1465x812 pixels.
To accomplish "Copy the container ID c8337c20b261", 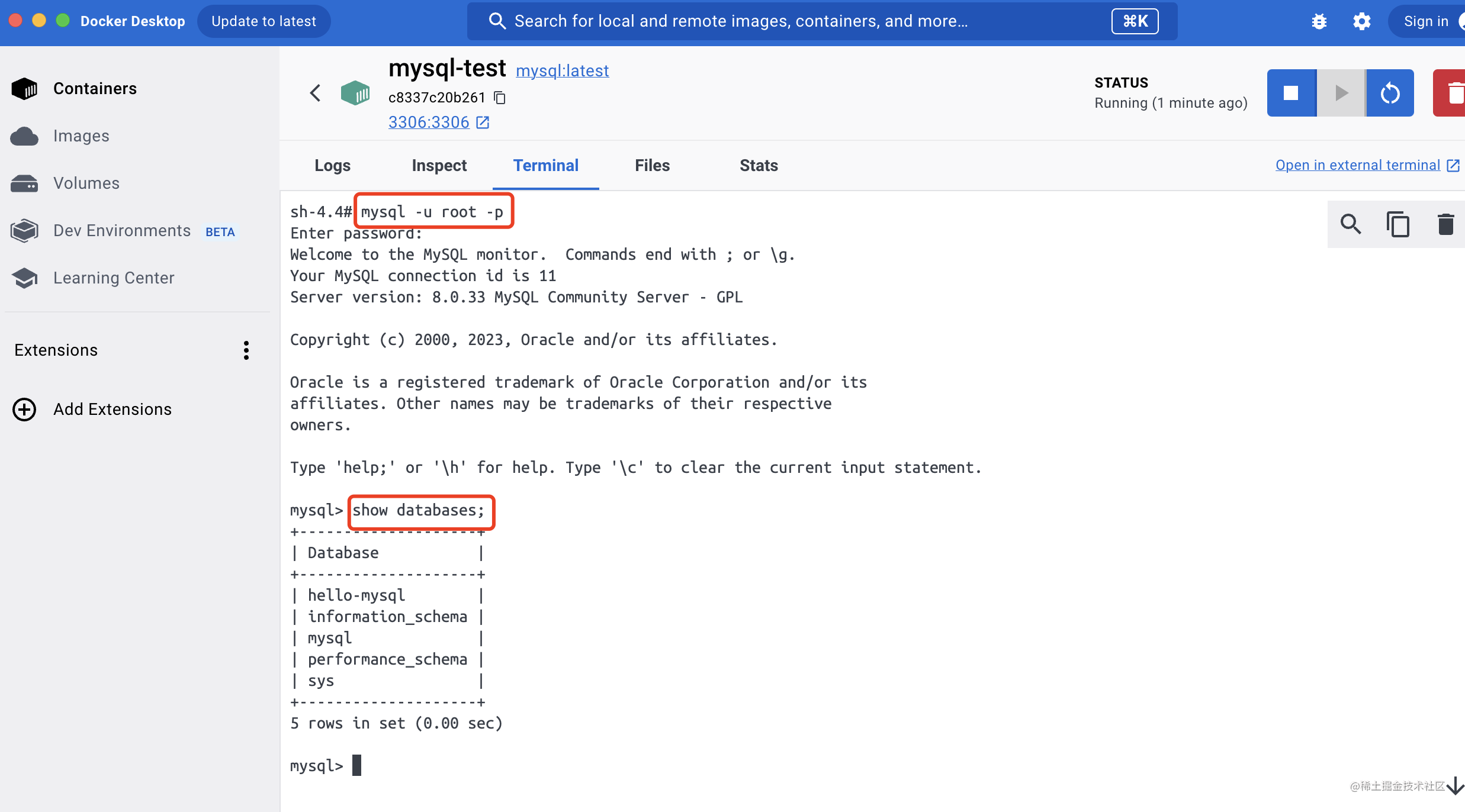I will (500, 98).
